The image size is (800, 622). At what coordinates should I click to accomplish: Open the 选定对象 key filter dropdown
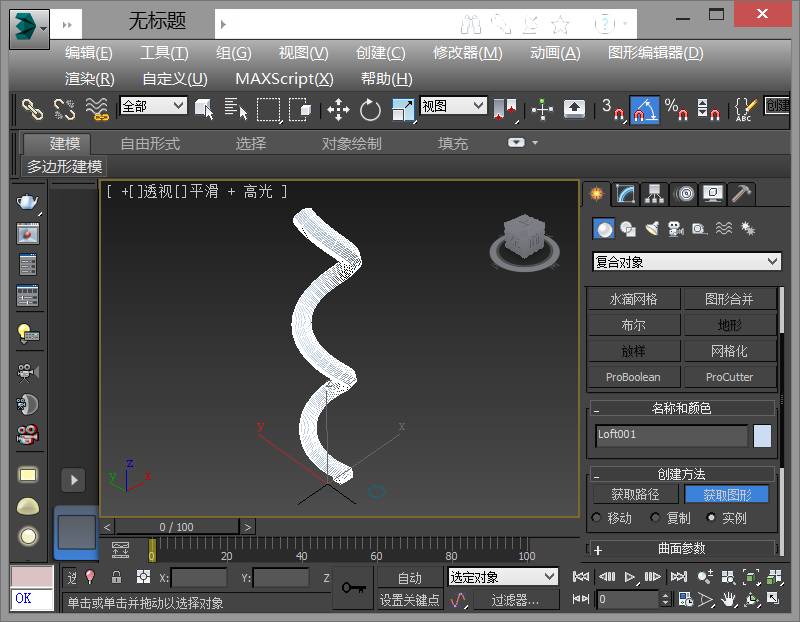click(503, 577)
